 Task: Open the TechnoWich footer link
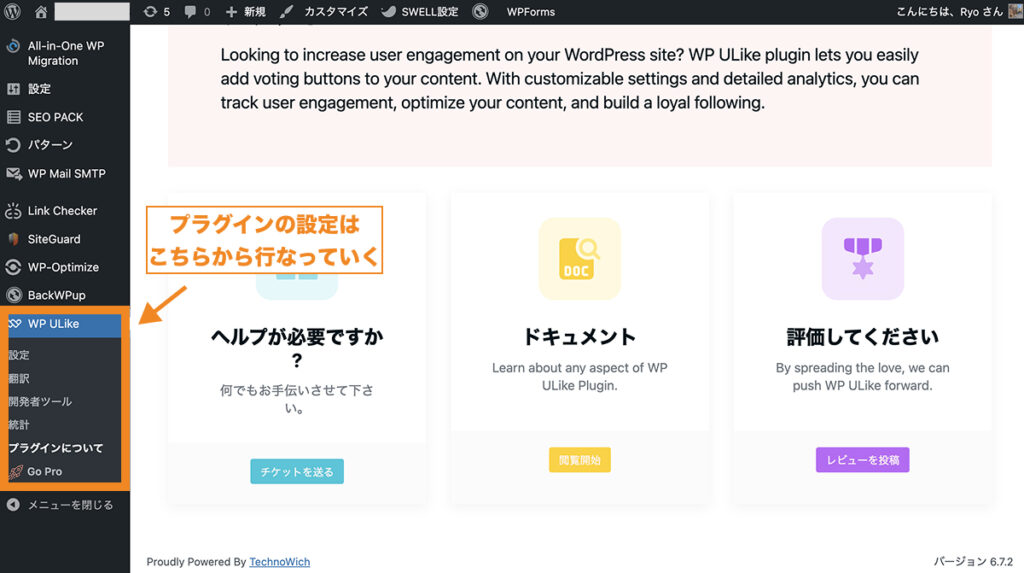[279, 562]
